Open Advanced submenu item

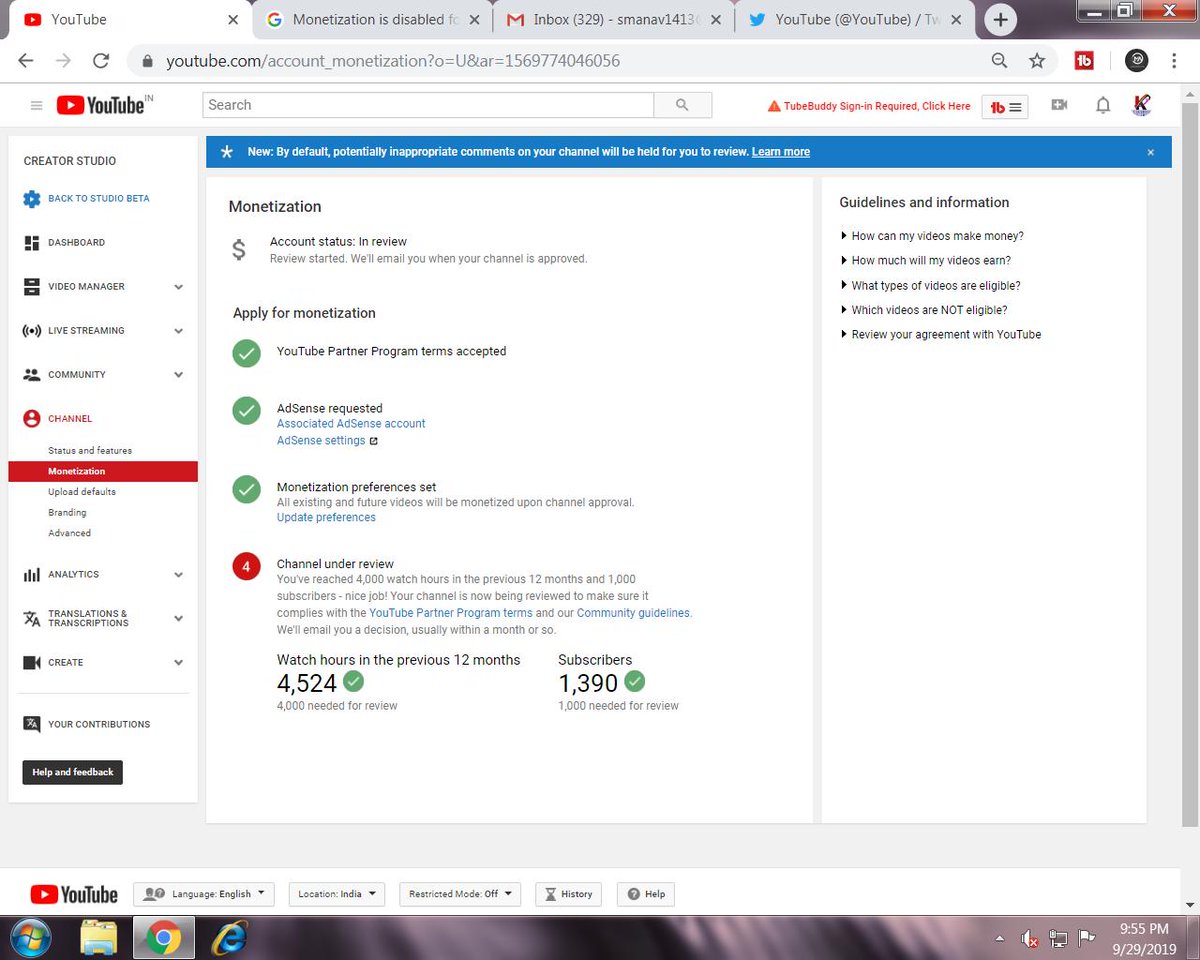tap(69, 533)
